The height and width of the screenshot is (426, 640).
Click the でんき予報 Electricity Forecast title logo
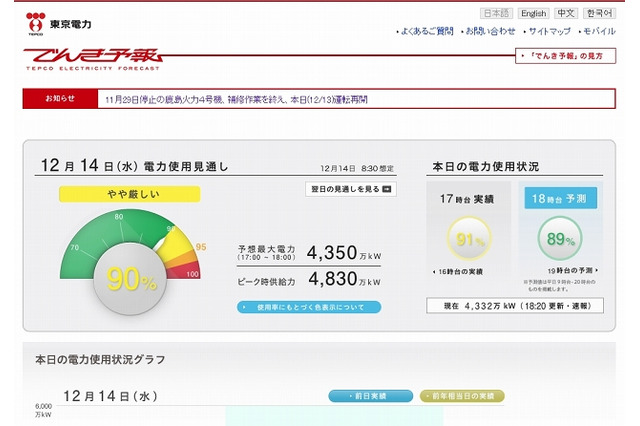click(93, 60)
